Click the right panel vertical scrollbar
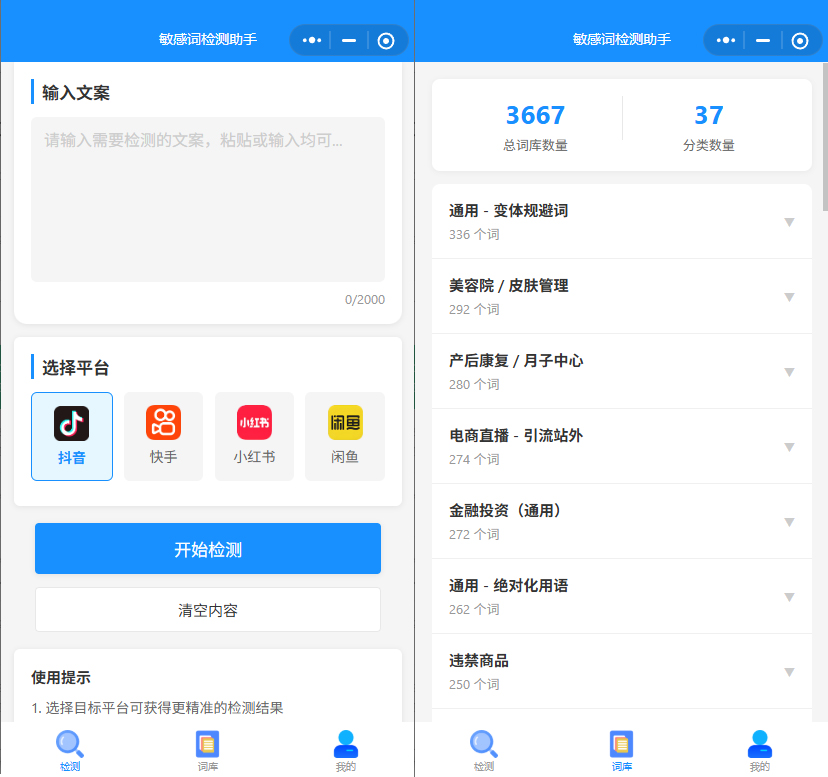The width and height of the screenshot is (828, 777). (x=824, y=137)
